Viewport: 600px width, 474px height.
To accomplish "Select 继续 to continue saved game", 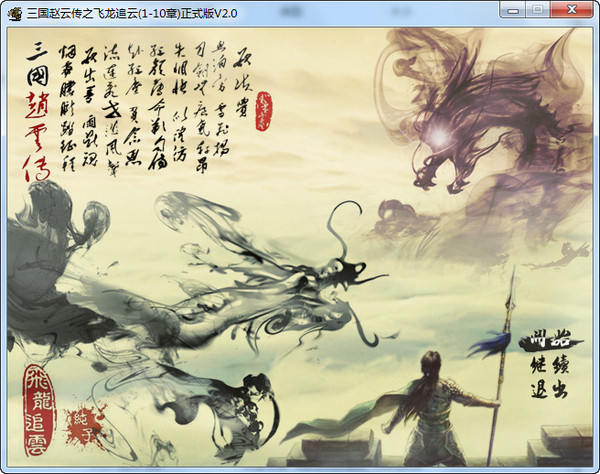I will [549, 366].
